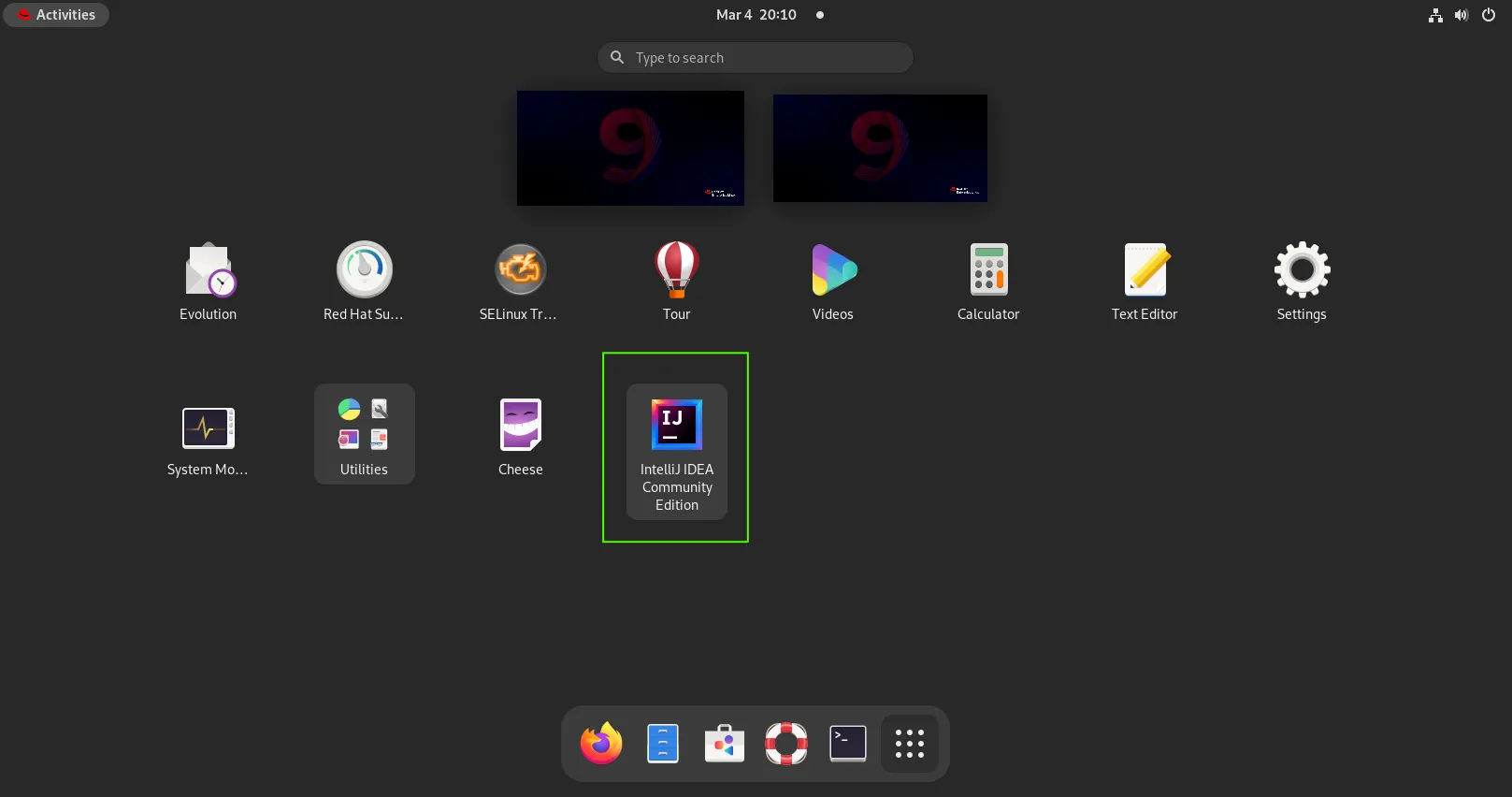
Task: Switch to the second workspace thumbnail
Action: click(x=880, y=148)
